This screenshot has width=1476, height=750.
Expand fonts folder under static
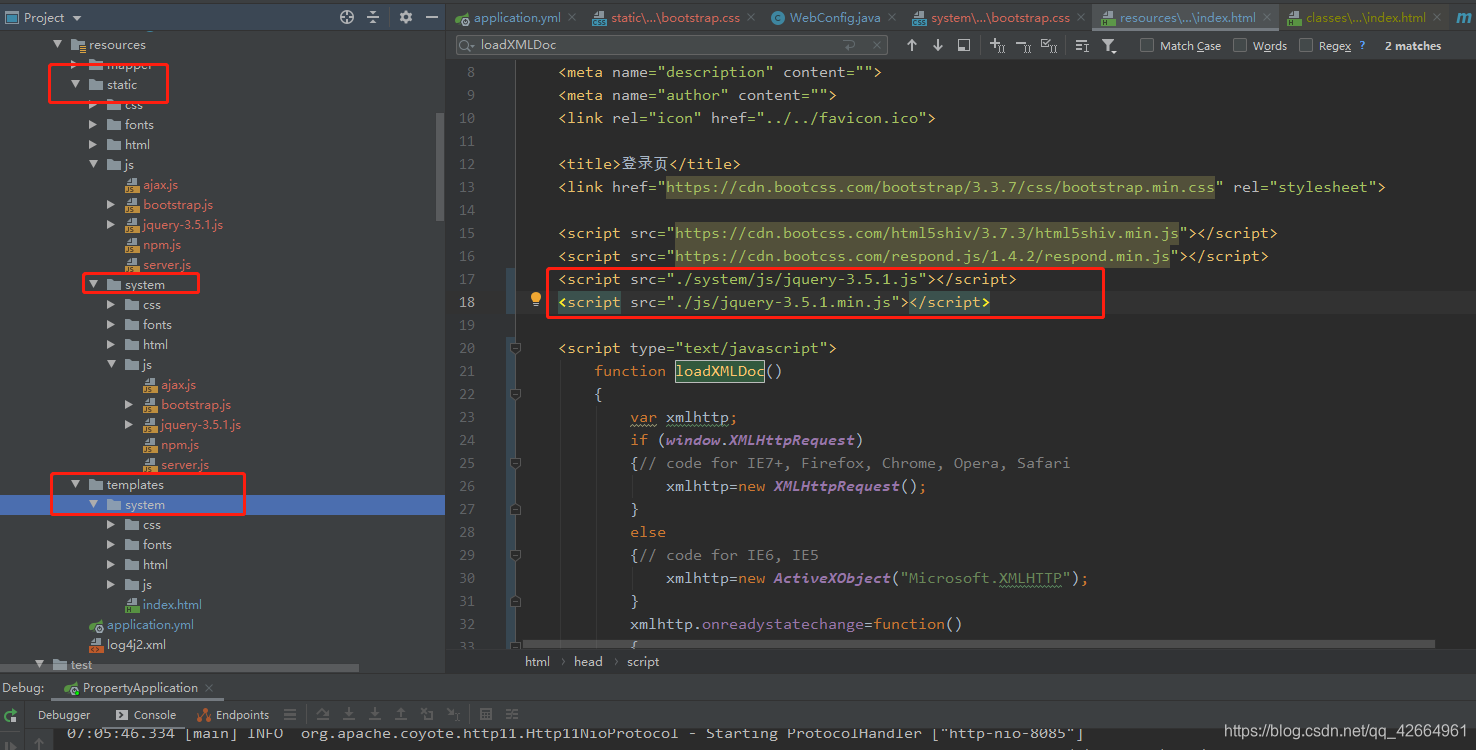(93, 125)
